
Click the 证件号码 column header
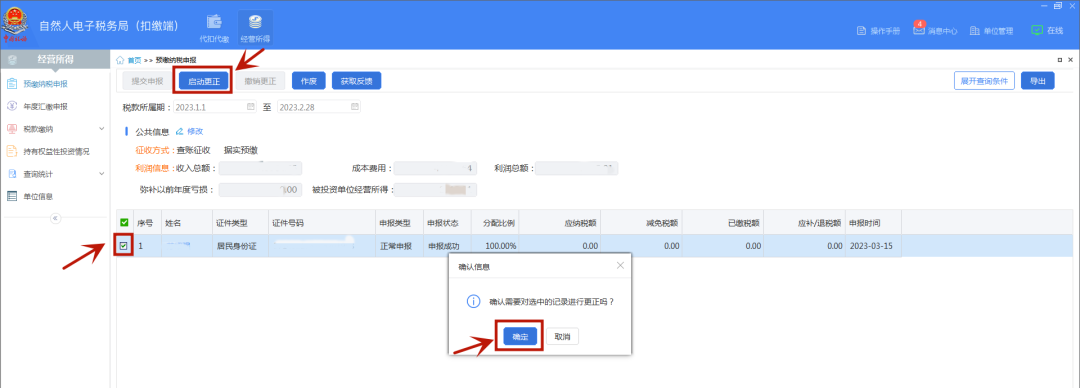click(322, 223)
